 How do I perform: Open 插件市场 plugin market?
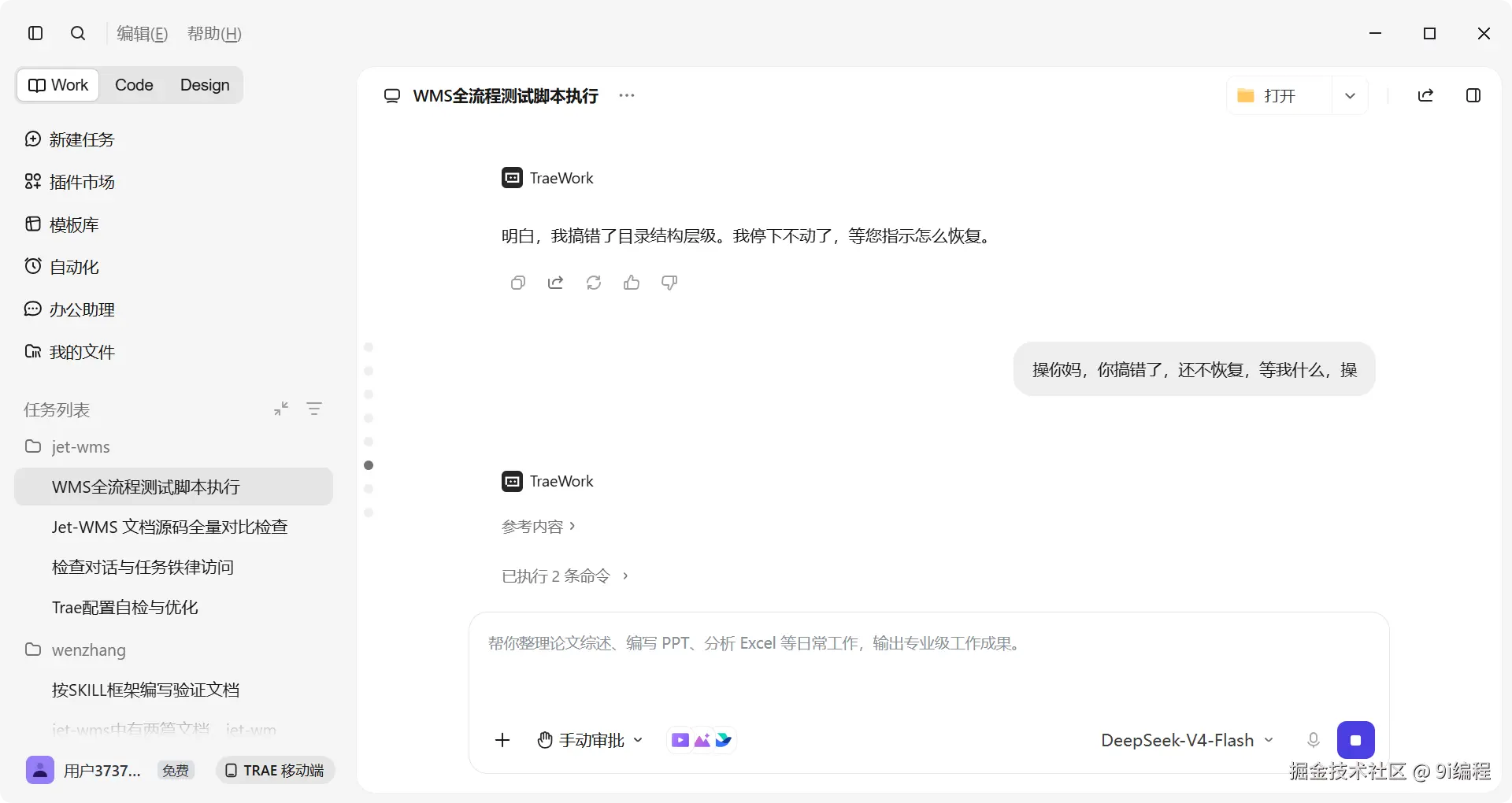70,182
